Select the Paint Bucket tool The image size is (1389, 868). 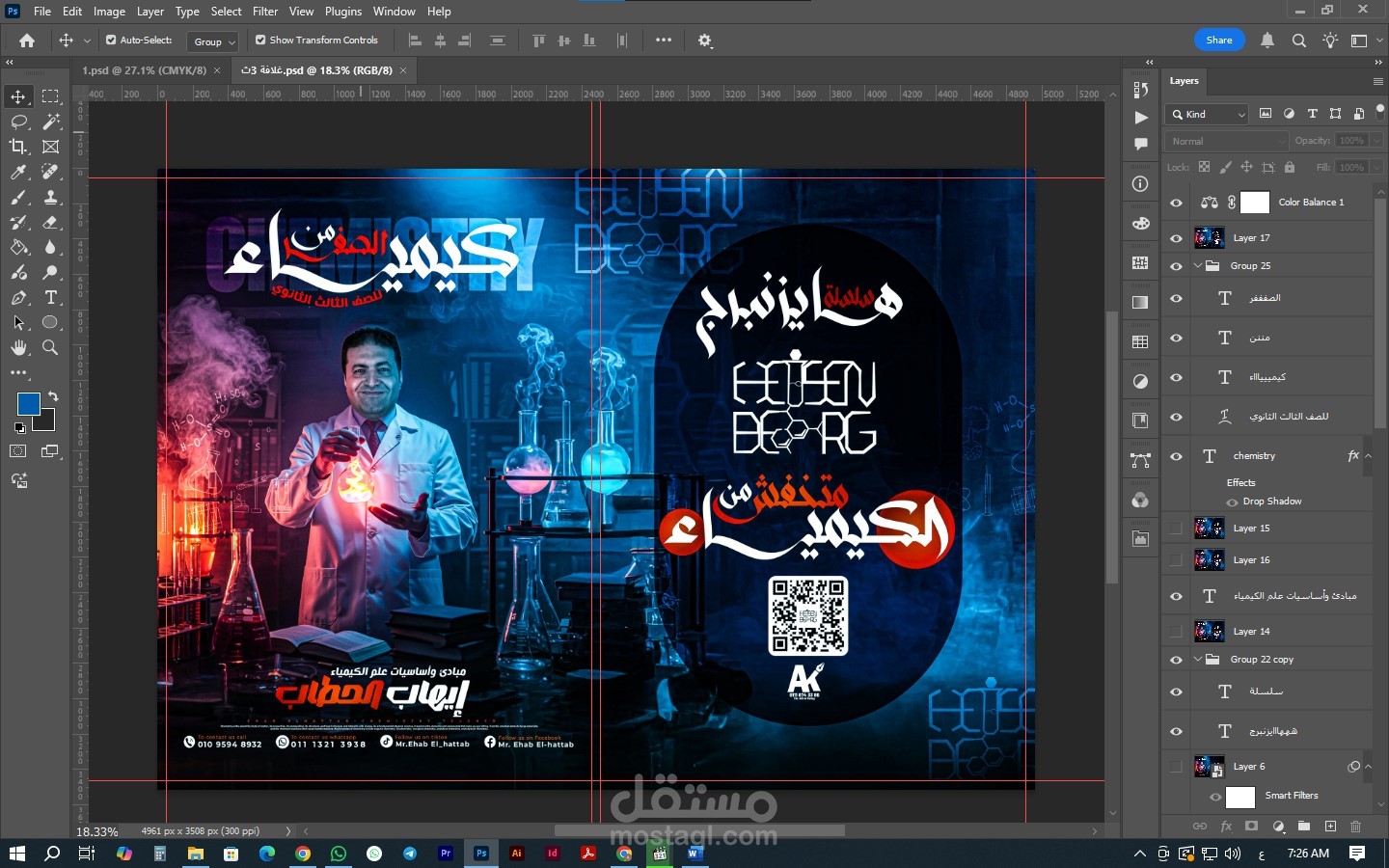click(18, 247)
